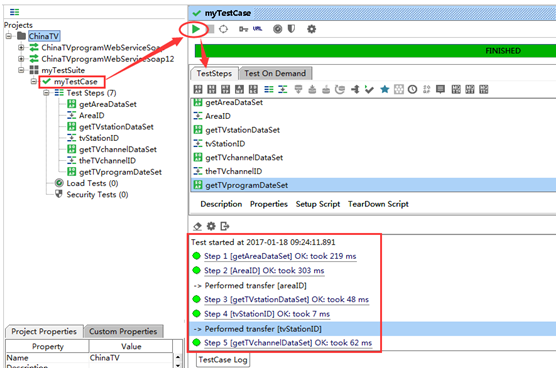This screenshot has width=558, height=370.
Task: Open the Test On Demand tab
Action: (x=275, y=74)
